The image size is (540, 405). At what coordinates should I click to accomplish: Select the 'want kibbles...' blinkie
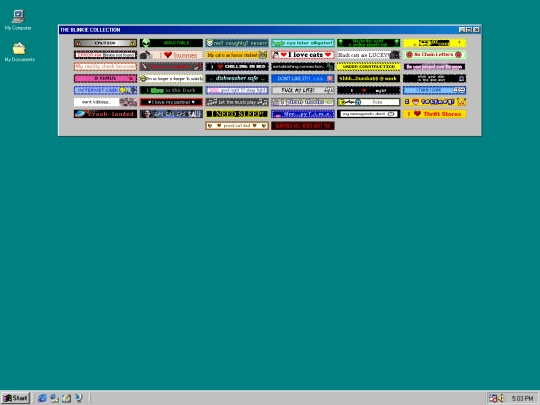[x=105, y=102]
